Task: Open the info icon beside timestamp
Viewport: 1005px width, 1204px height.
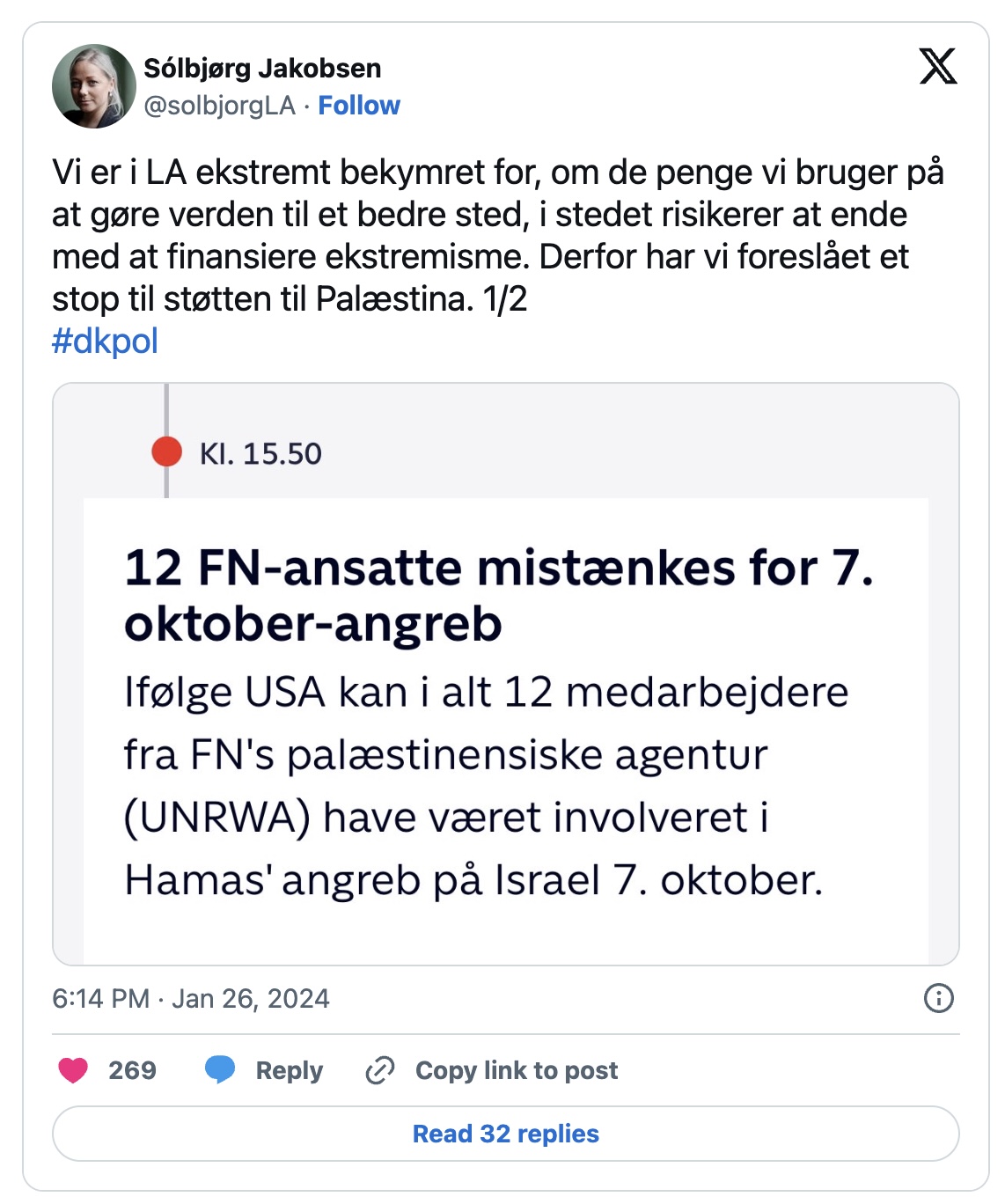Action: tap(938, 998)
